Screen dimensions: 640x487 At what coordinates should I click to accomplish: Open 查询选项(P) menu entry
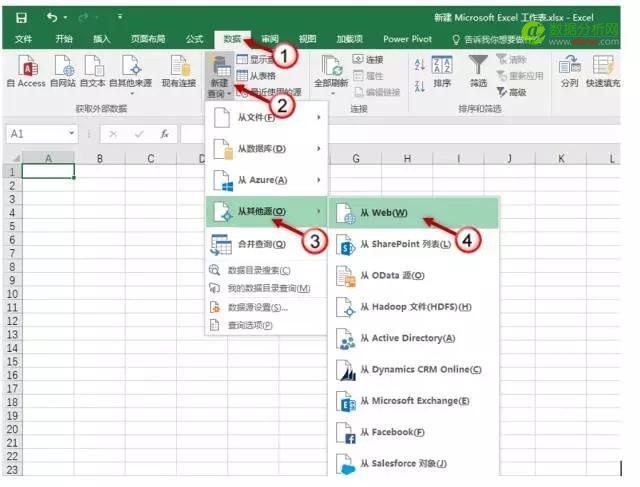[x=267, y=325]
